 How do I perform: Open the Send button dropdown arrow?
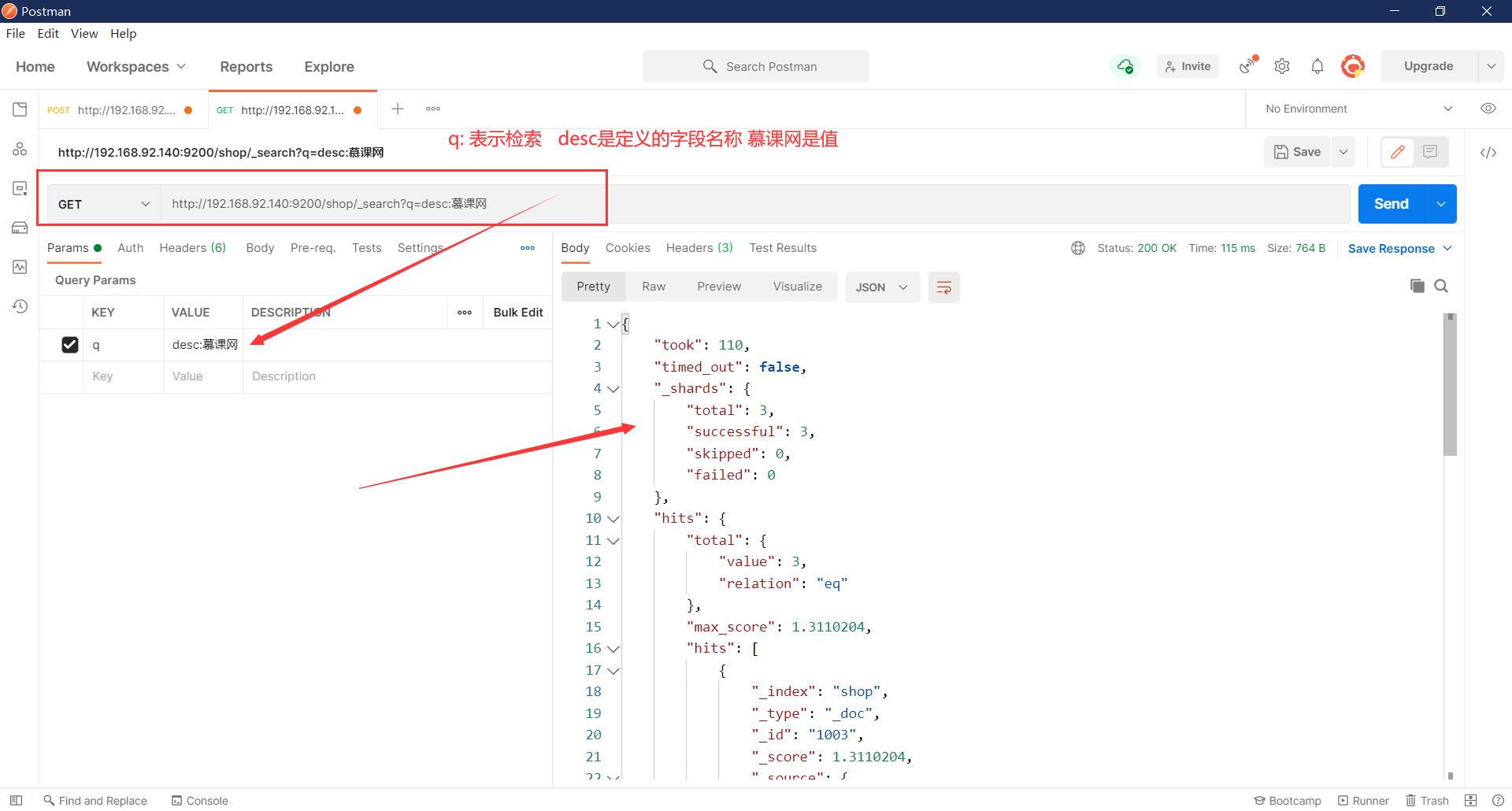(1440, 204)
